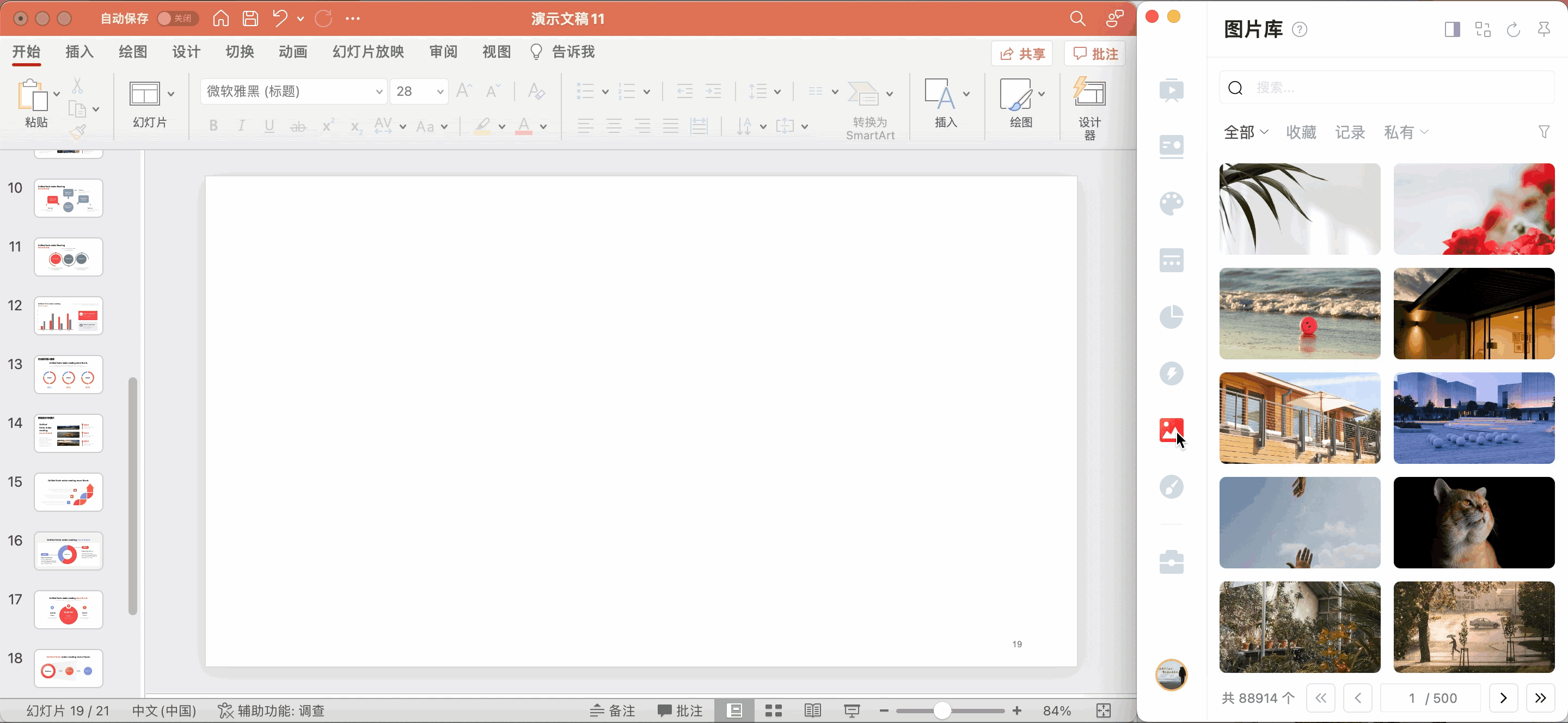Pin the image library panel
This screenshot has height=723, width=1568.
click(1543, 29)
